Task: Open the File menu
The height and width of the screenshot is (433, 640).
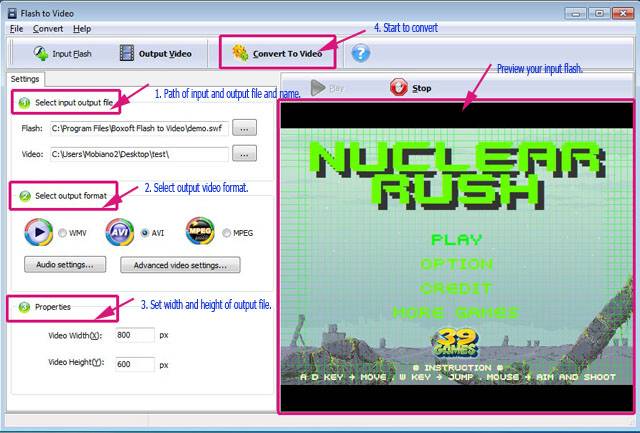Action: coord(16,29)
